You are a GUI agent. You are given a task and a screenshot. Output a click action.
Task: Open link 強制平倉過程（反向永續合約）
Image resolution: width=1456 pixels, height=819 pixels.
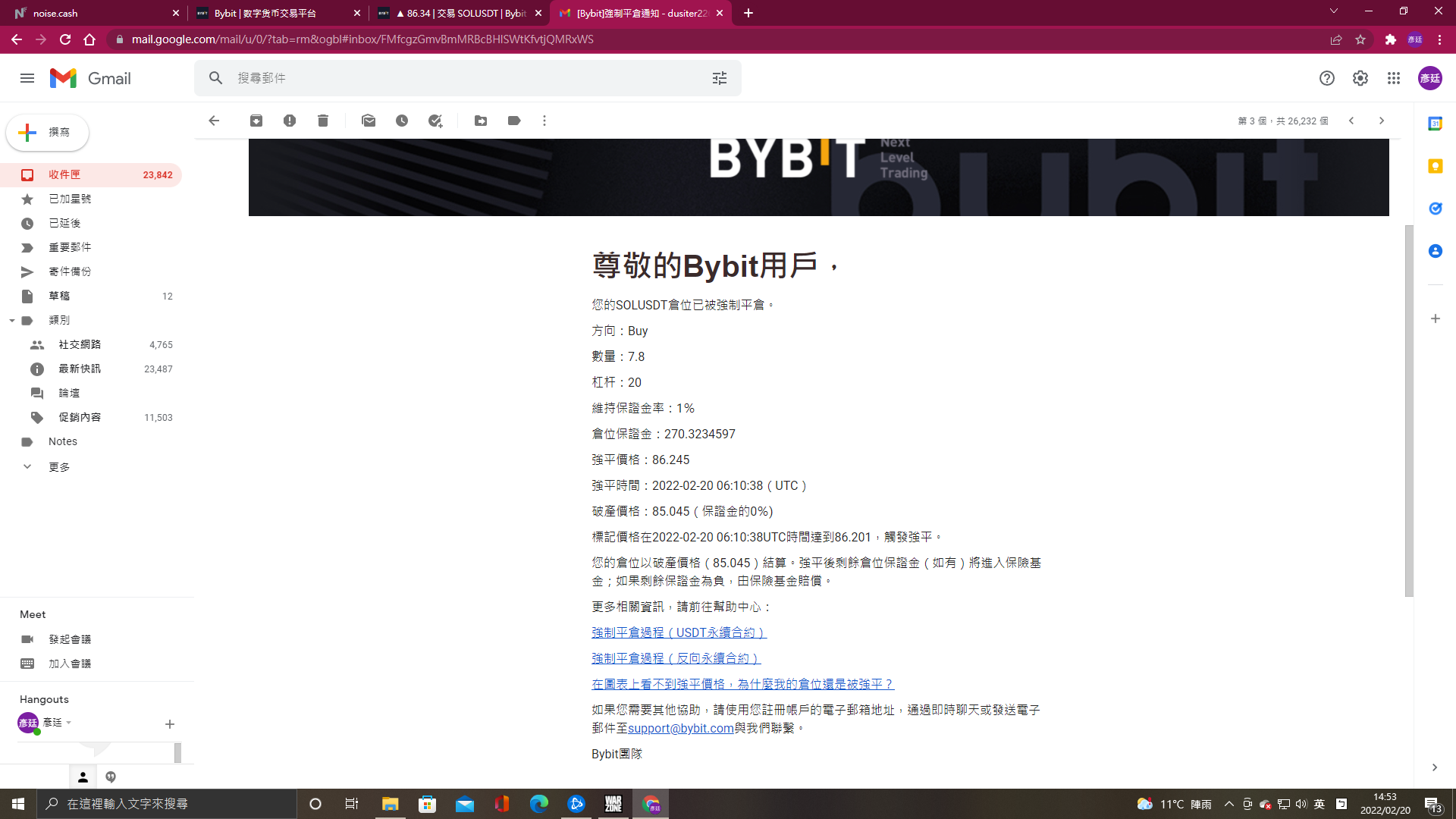pyautogui.click(x=676, y=658)
